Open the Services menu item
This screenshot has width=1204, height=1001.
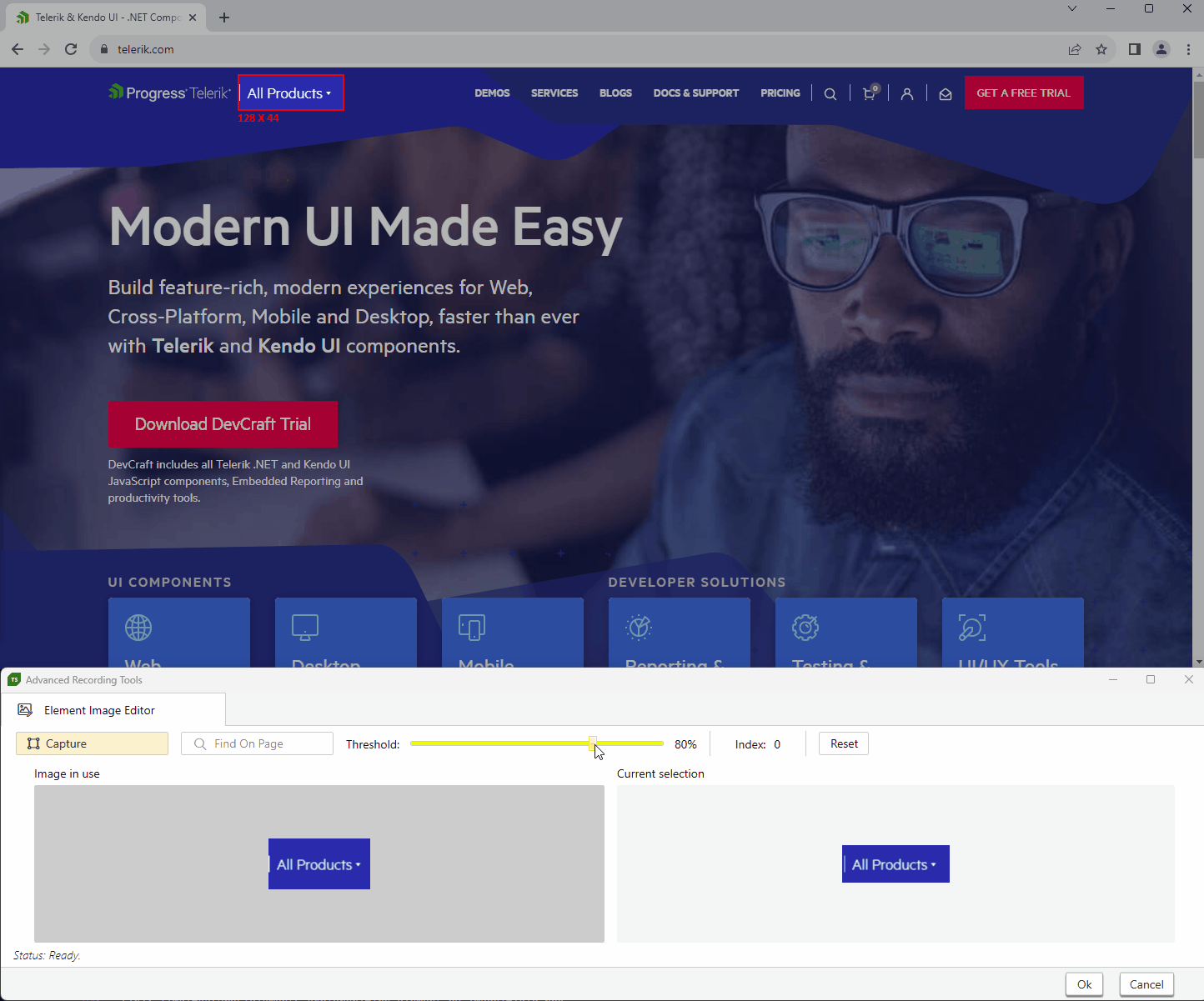click(554, 93)
